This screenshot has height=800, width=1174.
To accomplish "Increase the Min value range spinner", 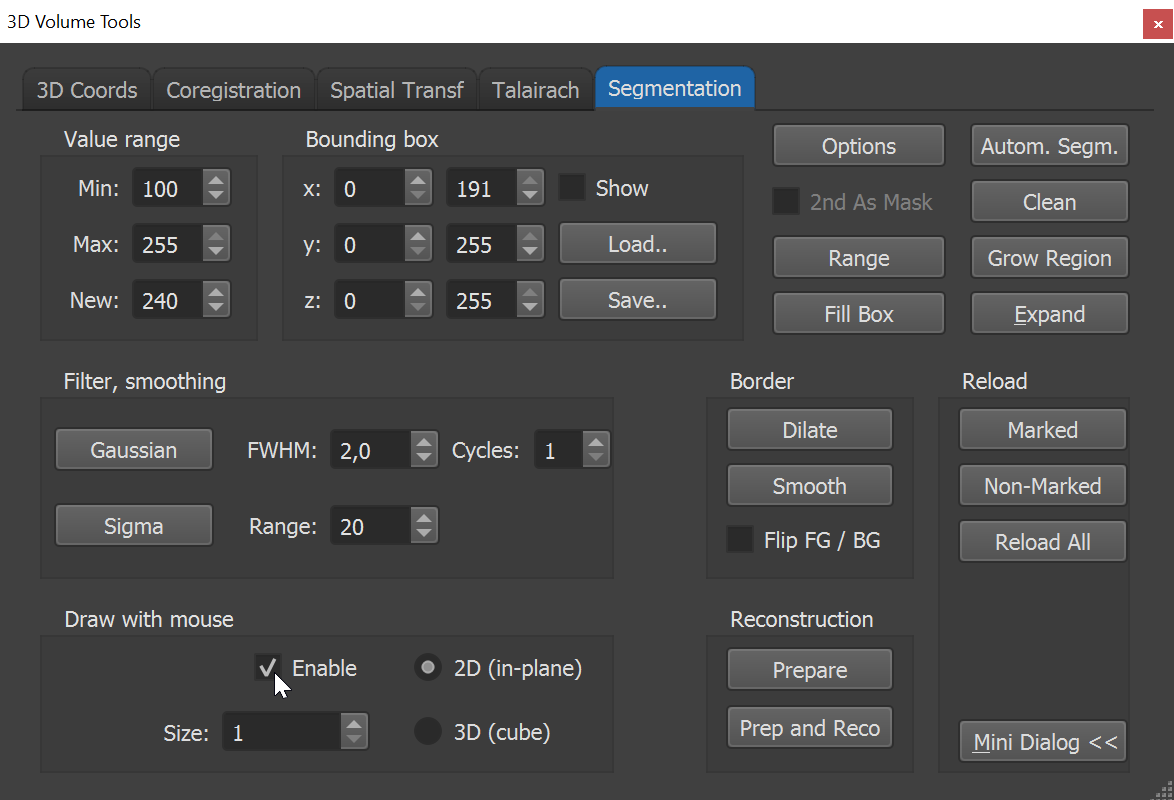I will (x=216, y=180).
